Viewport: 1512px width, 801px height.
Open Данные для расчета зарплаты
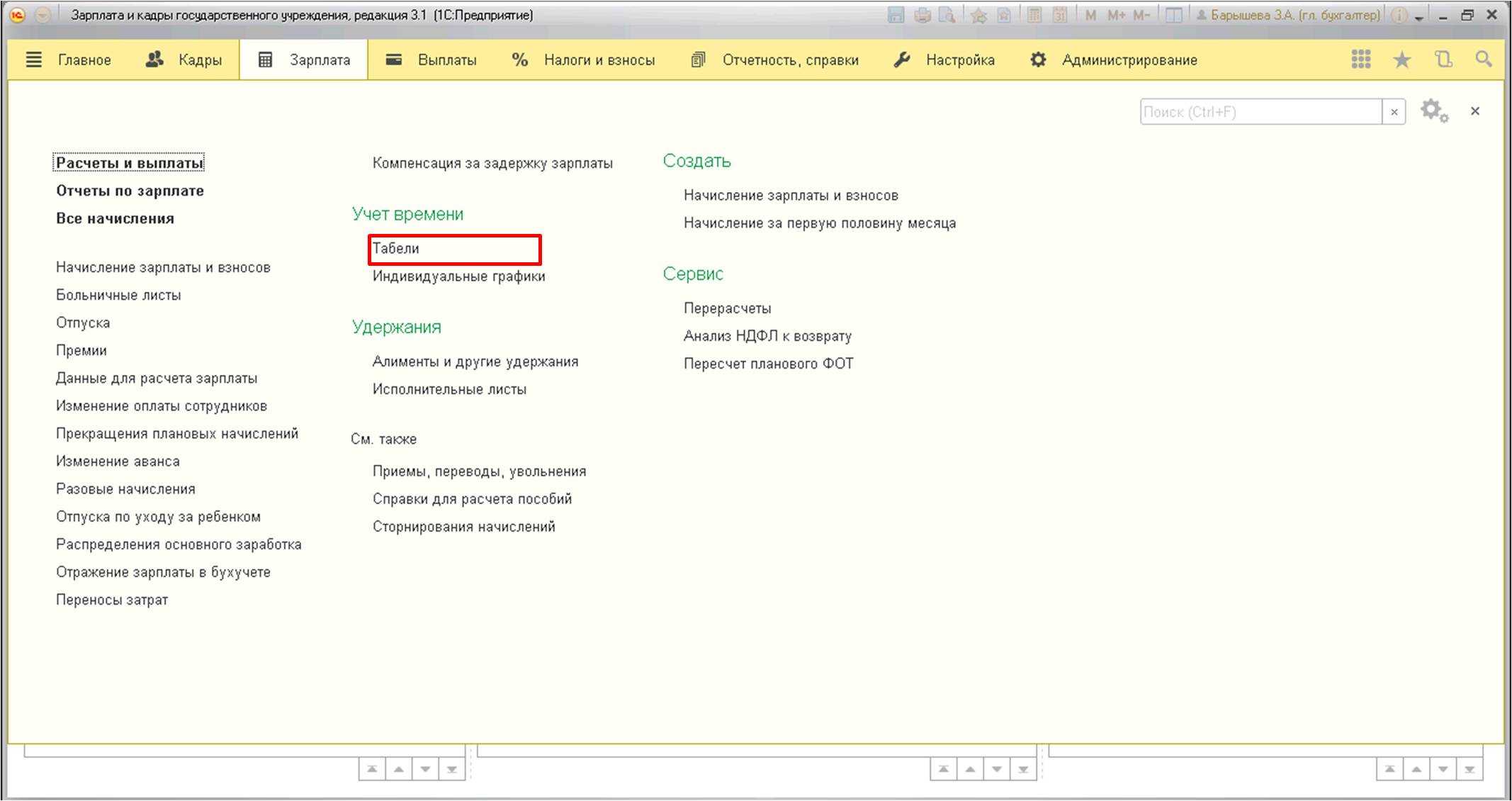point(157,378)
